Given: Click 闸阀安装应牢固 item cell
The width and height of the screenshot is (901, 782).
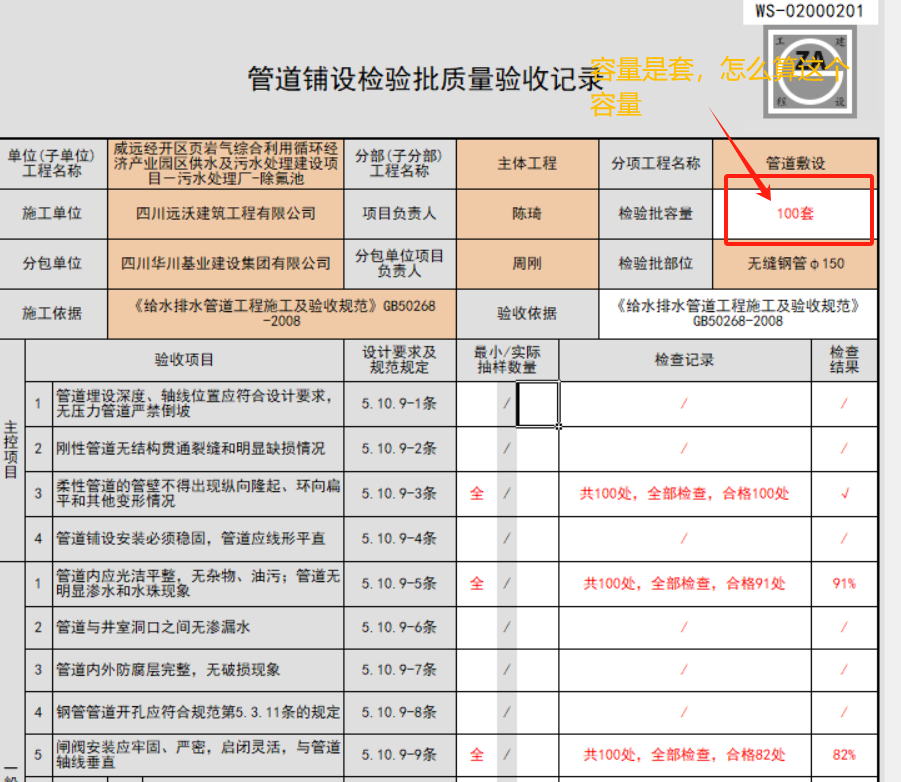Looking at the screenshot, I should 198,755.
